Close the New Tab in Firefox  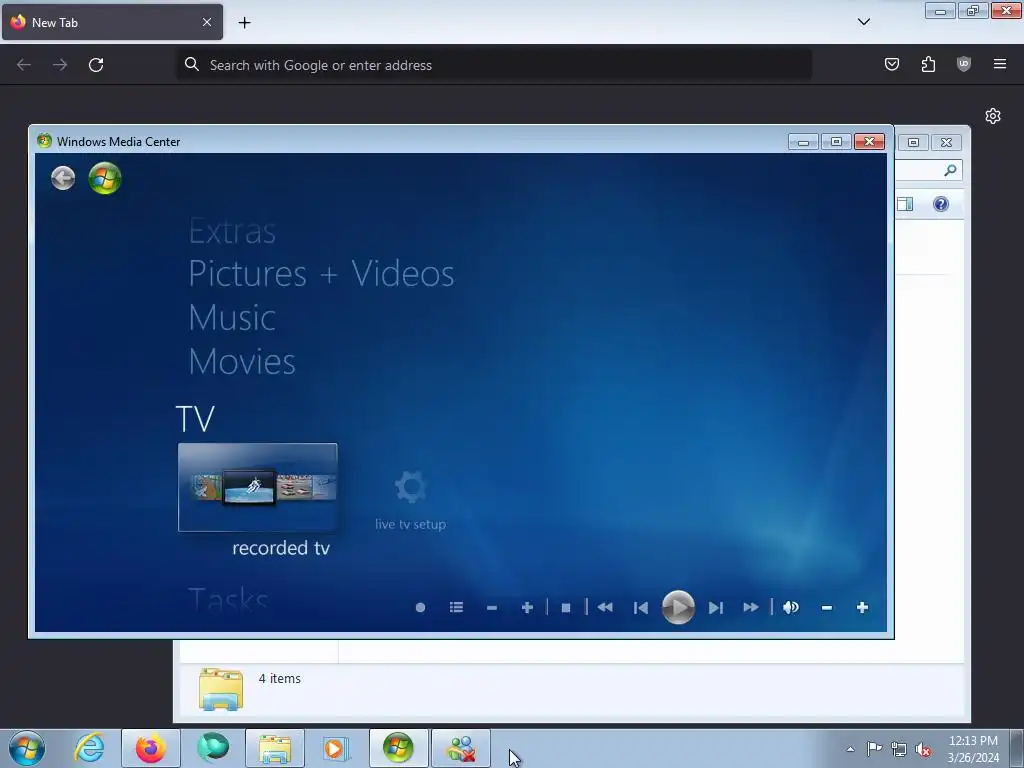207,22
